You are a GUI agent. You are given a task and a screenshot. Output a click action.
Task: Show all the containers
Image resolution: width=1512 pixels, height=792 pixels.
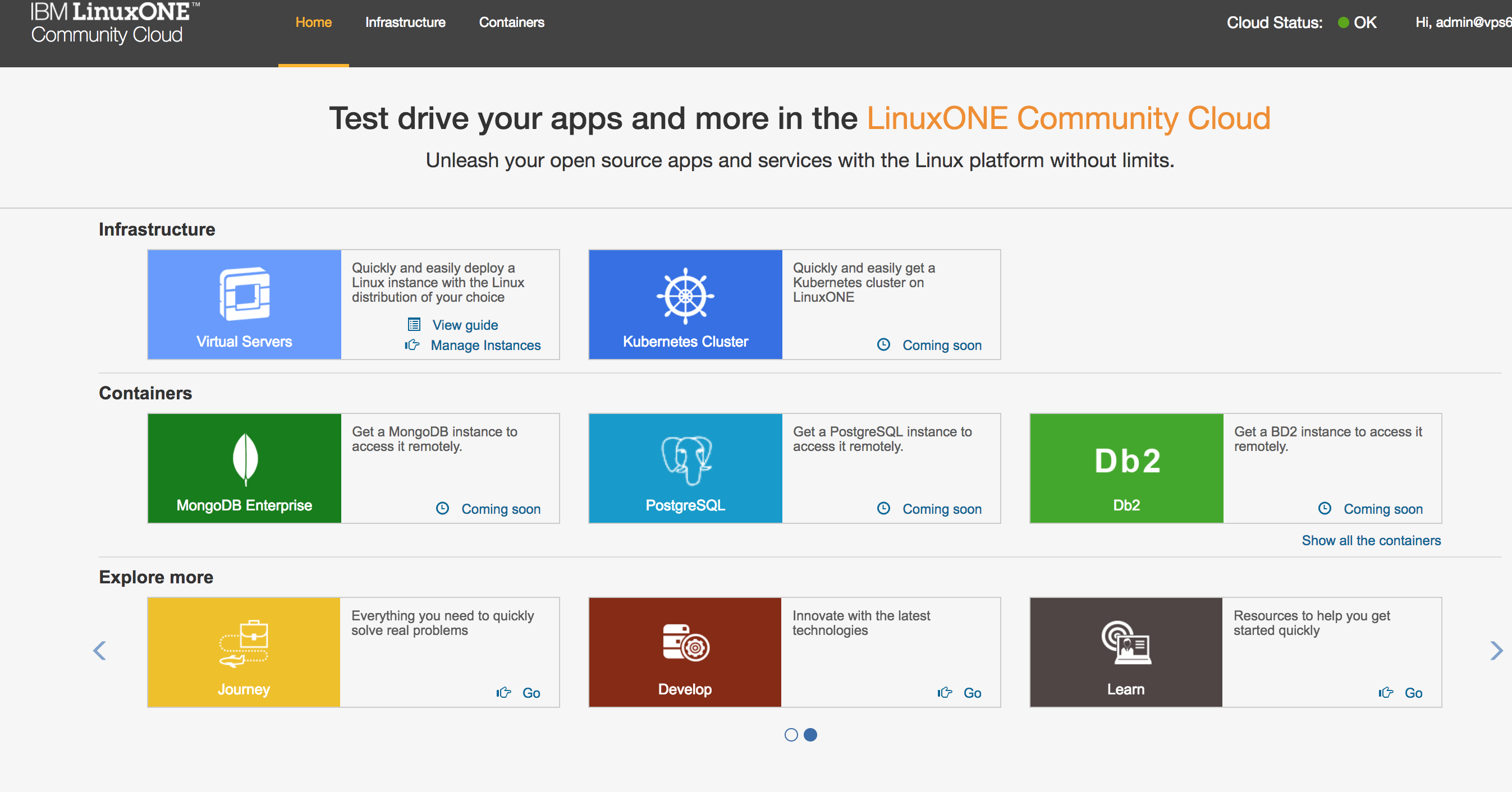[x=1371, y=540]
